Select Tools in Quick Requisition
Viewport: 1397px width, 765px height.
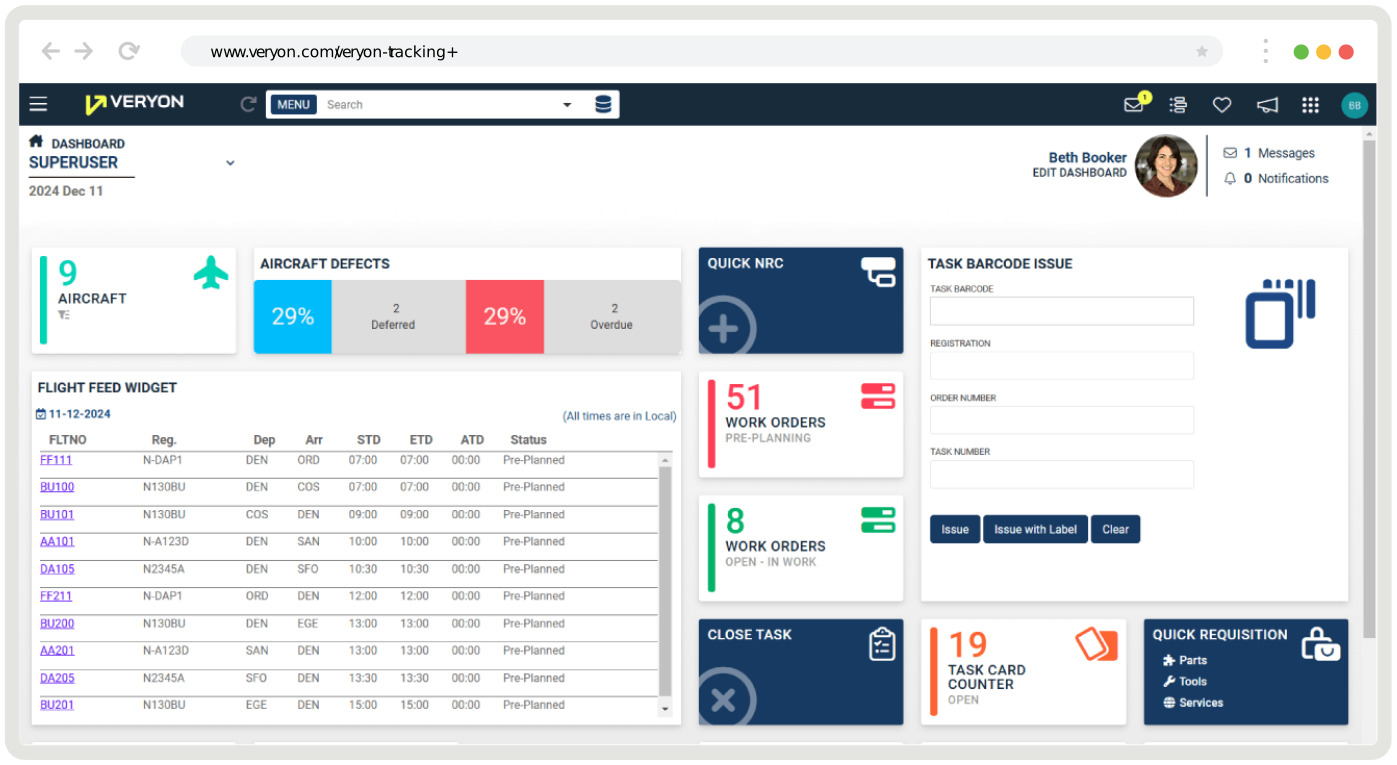point(1185,681)
